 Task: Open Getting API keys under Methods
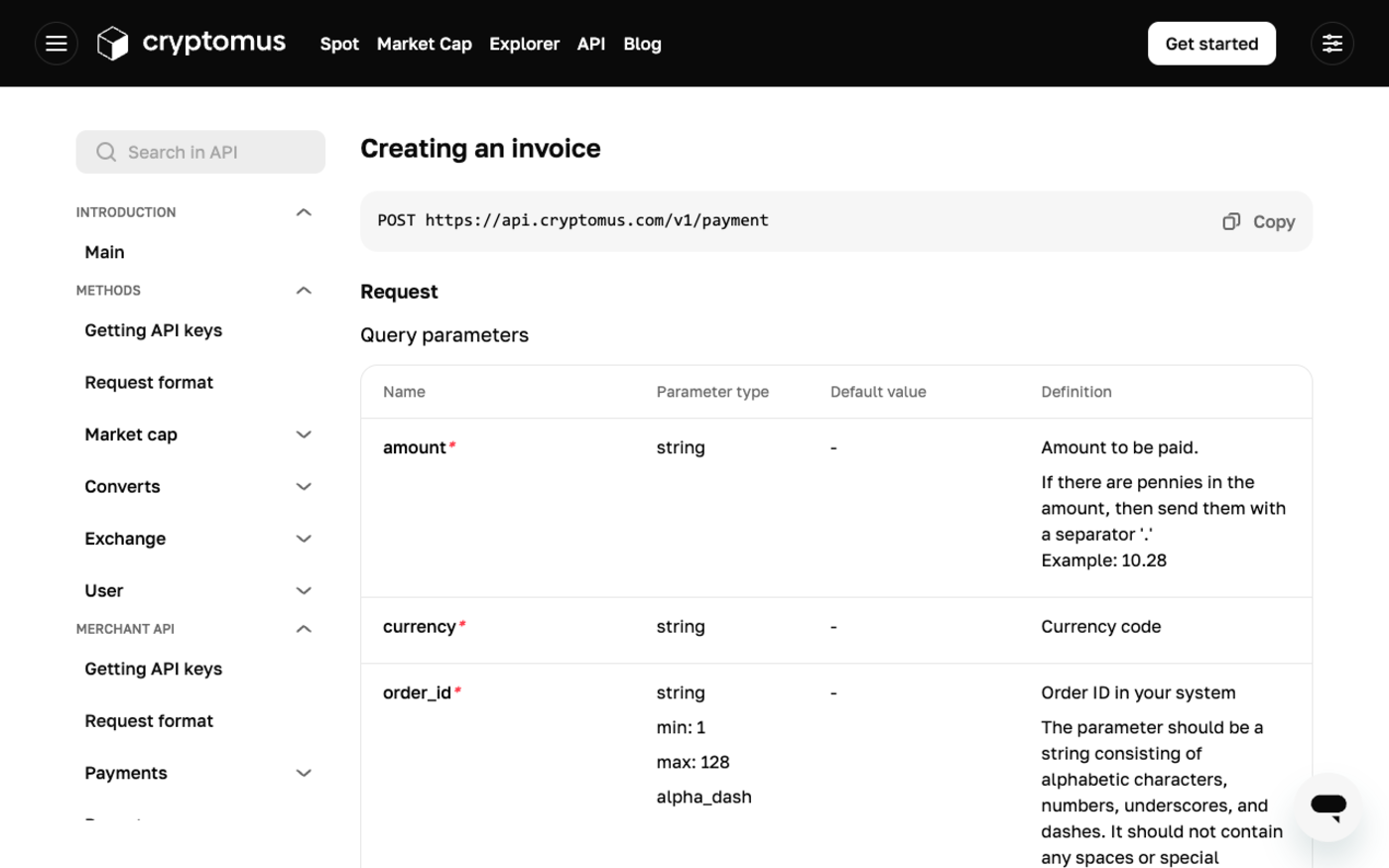click(x=153, y=330)
